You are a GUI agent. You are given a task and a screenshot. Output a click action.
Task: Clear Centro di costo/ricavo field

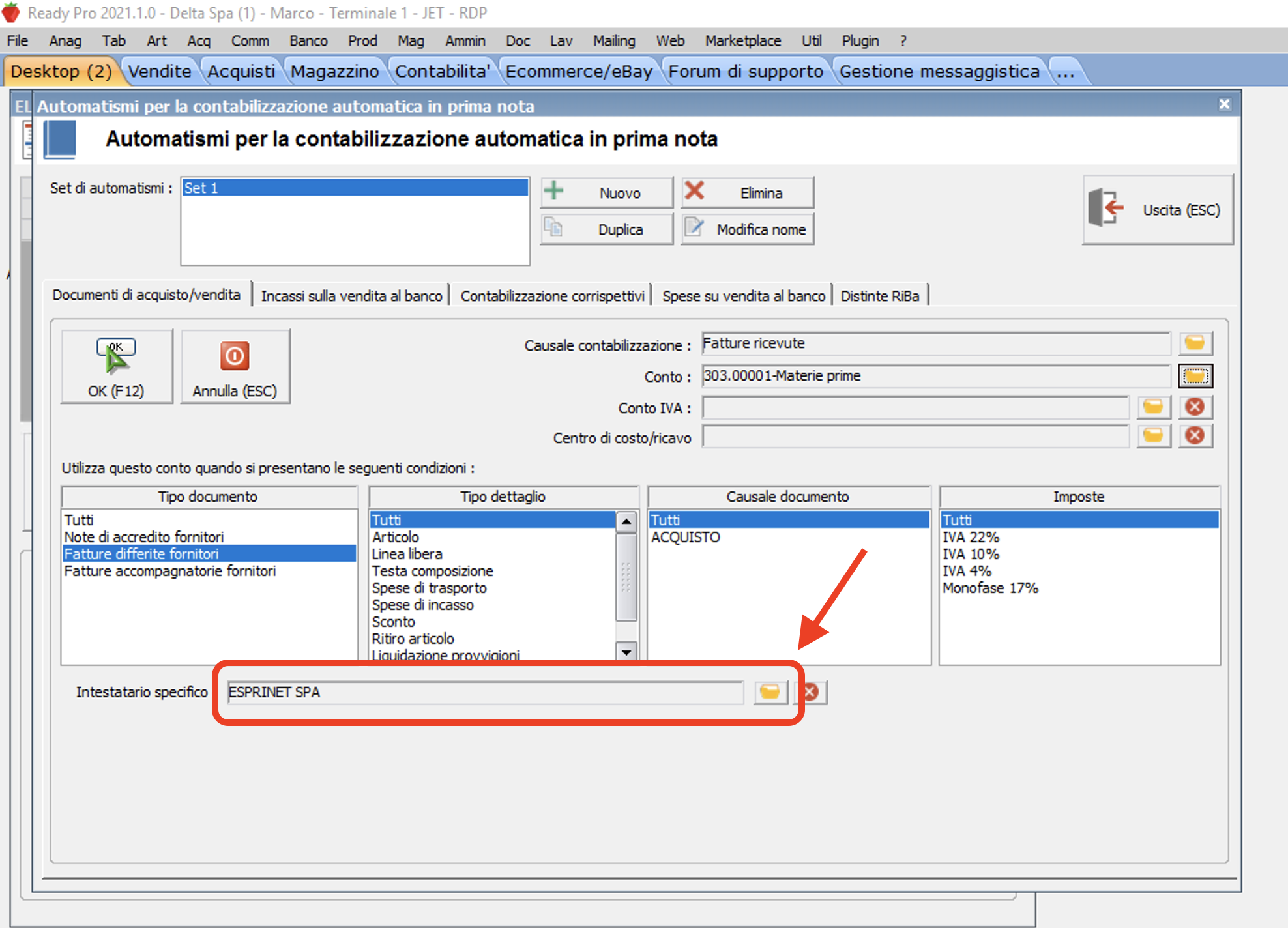[x=1195, y=436]
